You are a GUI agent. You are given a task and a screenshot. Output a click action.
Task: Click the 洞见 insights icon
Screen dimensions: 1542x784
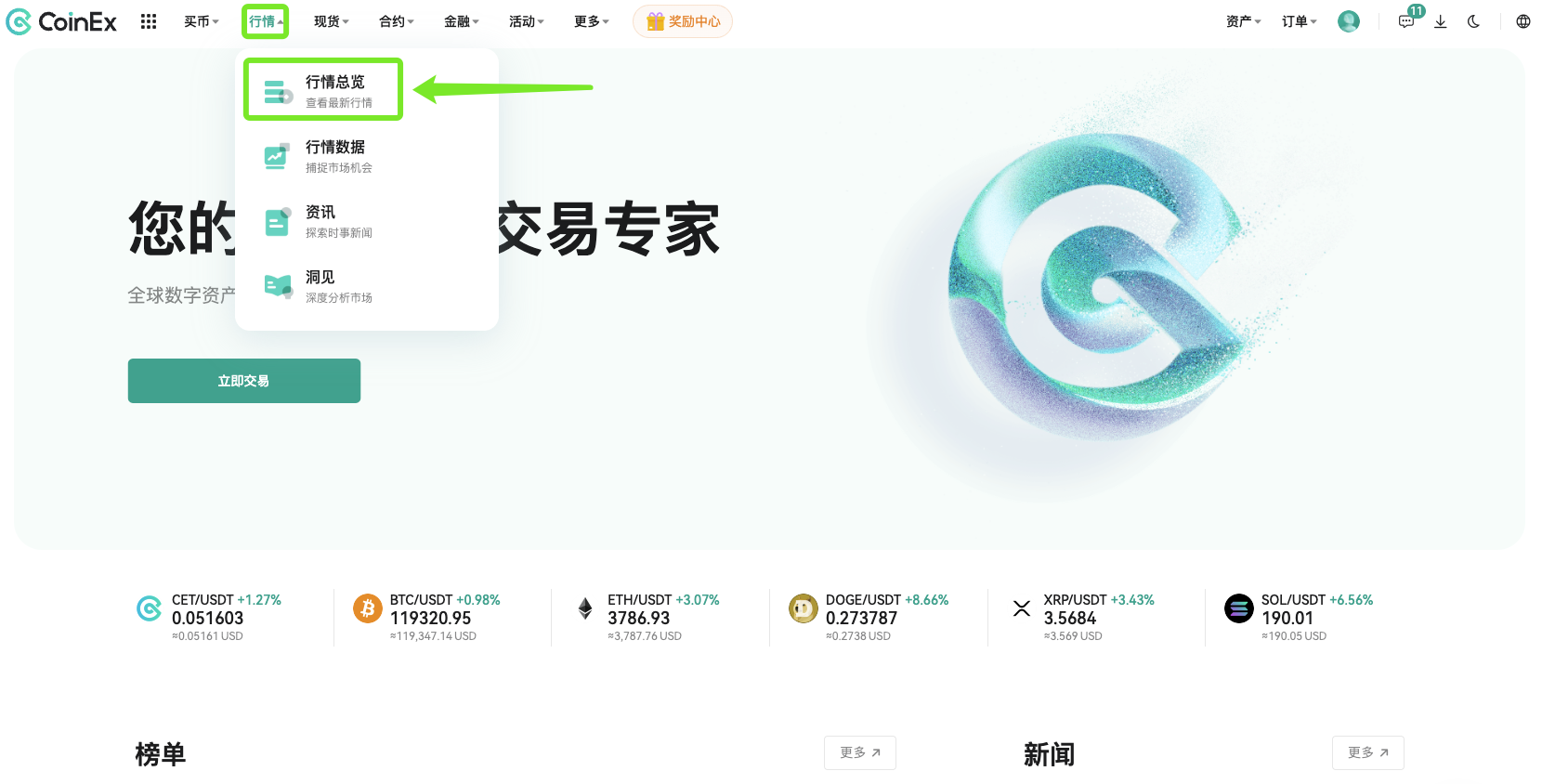coord(278,286)
